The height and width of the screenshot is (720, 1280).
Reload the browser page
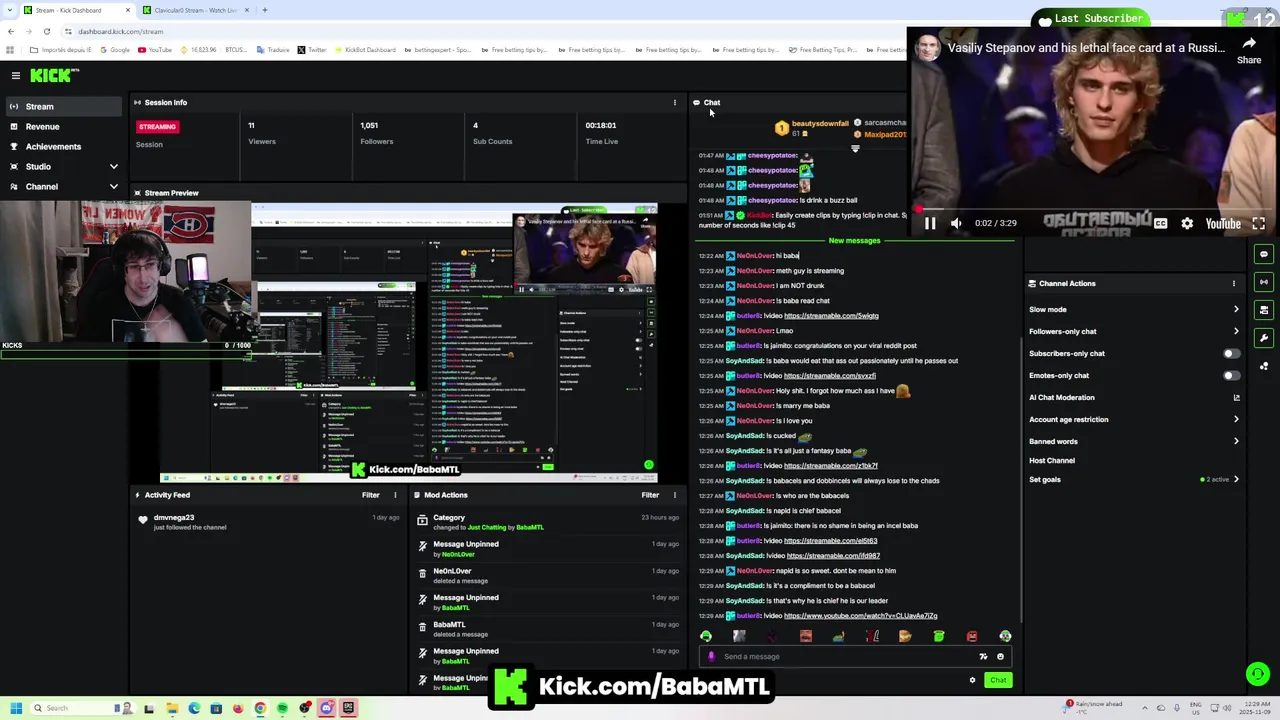(x=46, y=31)
